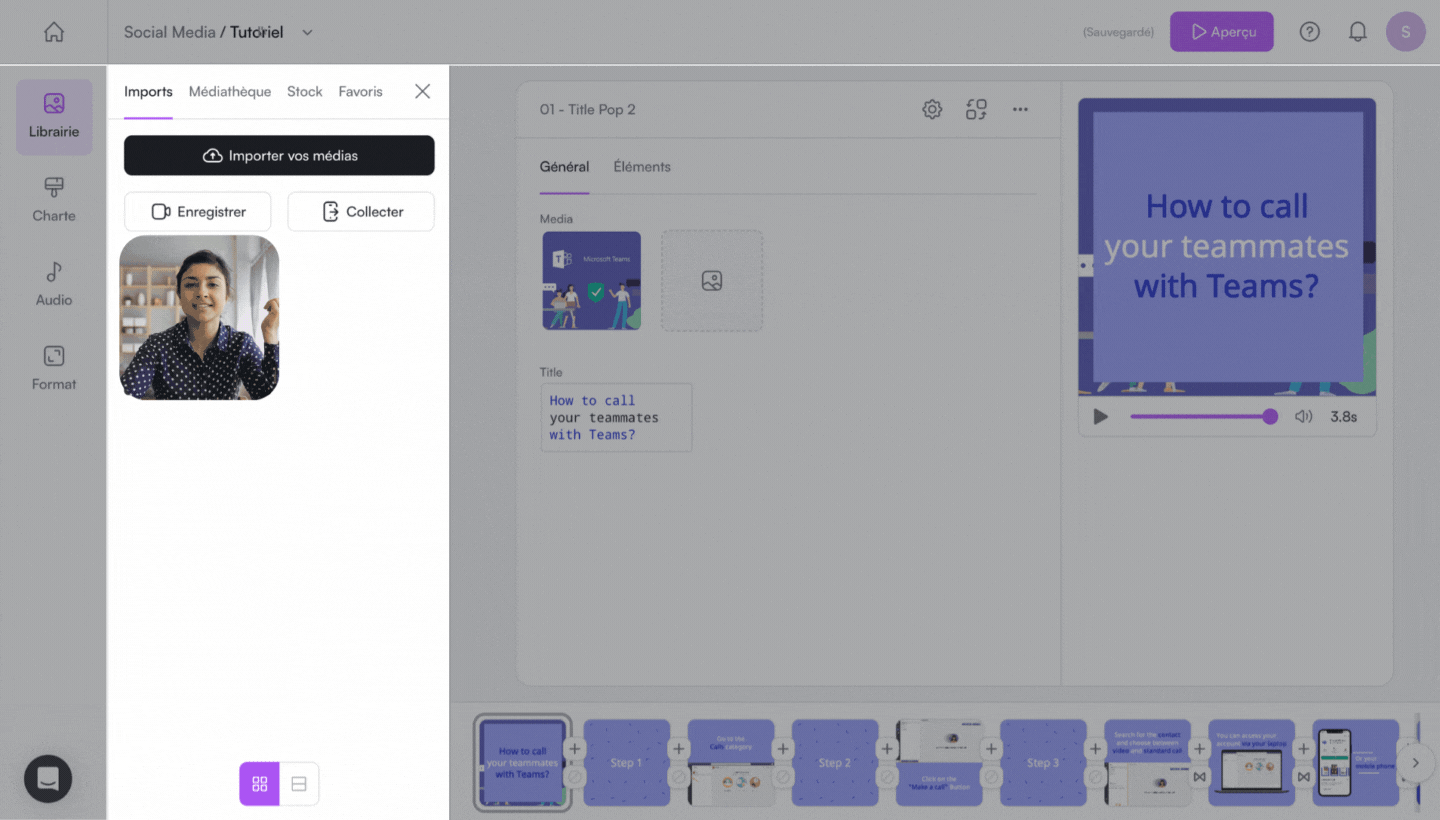Select the Médiathèque tab
1440x820 pixels.
click(x=230, y=91)
